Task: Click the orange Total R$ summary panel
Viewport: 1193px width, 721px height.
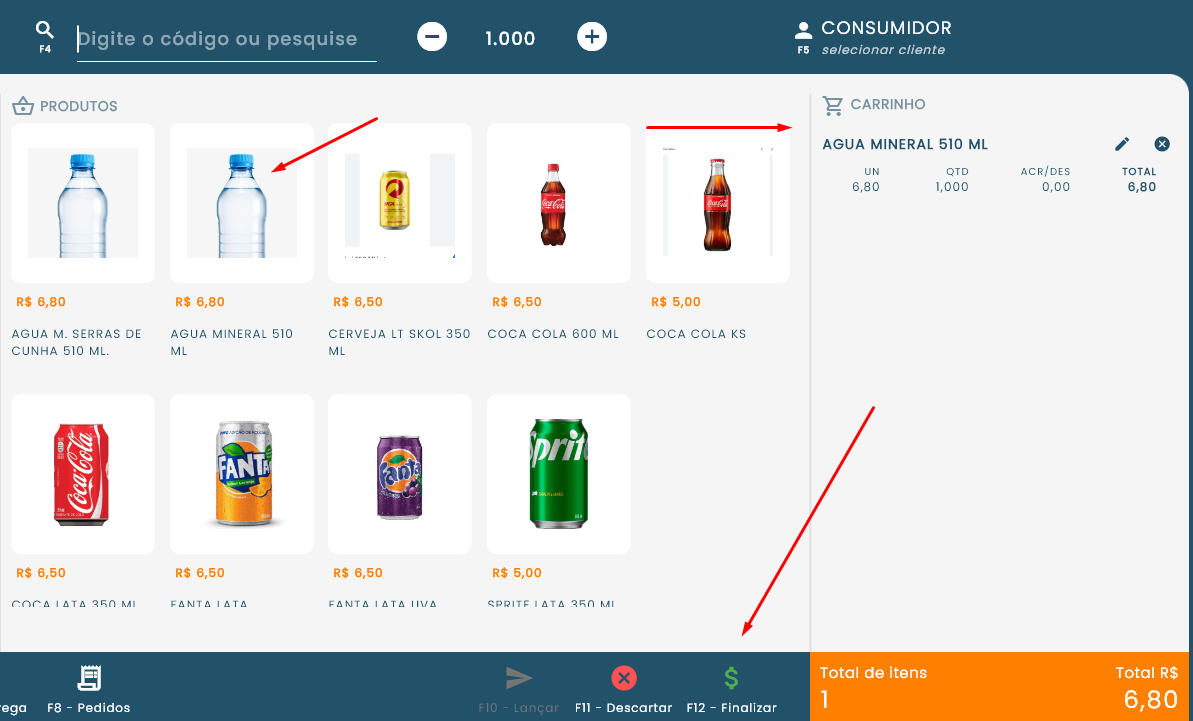Action: 1000,687
